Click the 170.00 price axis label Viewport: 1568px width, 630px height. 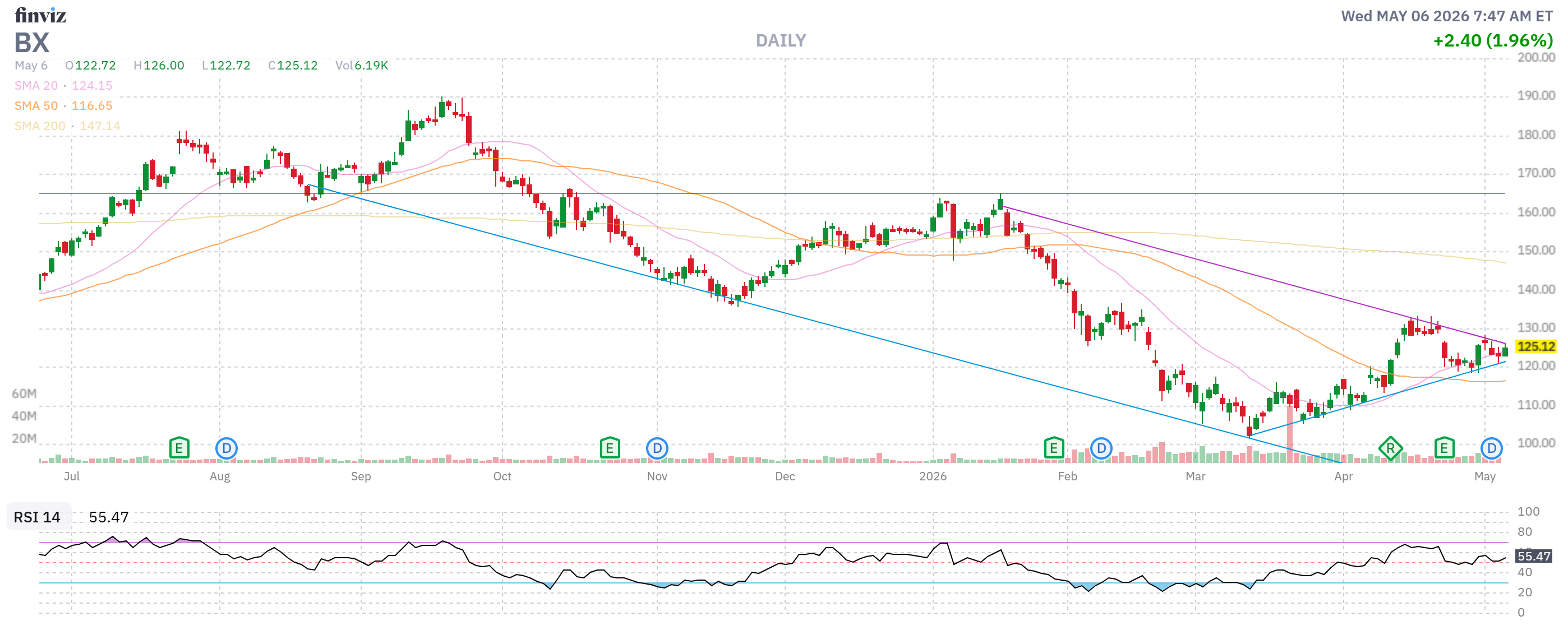click(x=1535, y=173)
